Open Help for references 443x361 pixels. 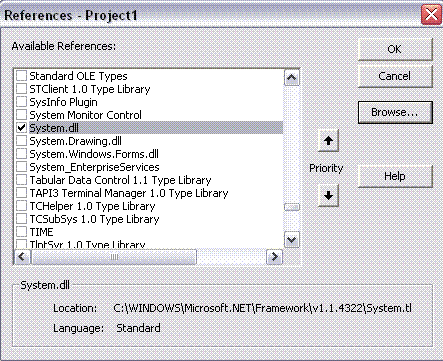[395, 176]
